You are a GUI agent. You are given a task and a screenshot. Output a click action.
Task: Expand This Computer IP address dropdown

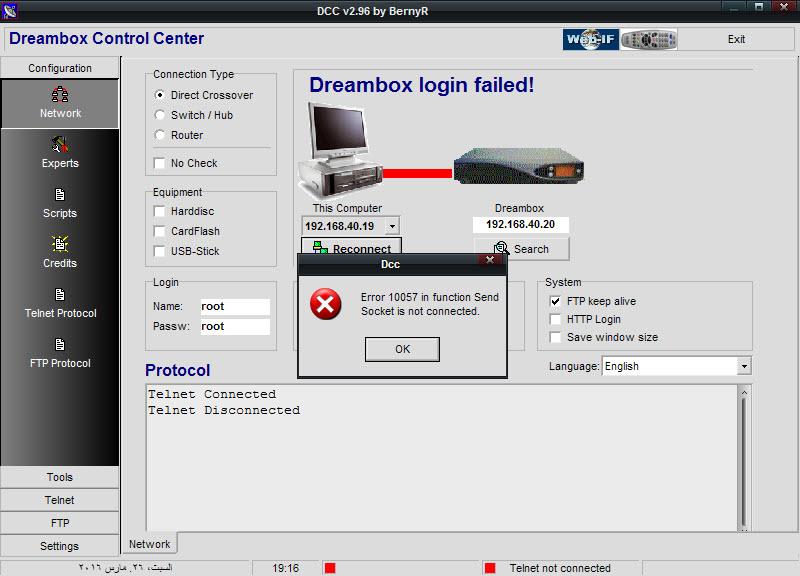point(392,226)
